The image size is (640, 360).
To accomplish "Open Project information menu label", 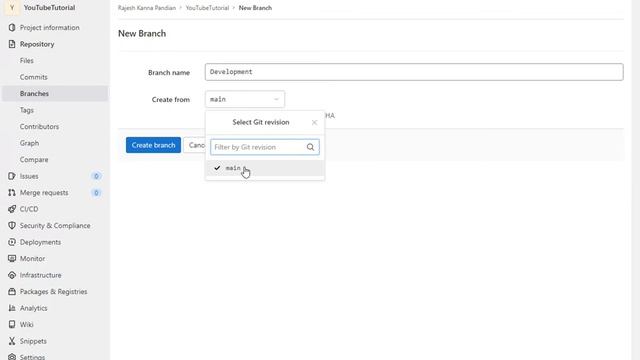I will [50, 28].
